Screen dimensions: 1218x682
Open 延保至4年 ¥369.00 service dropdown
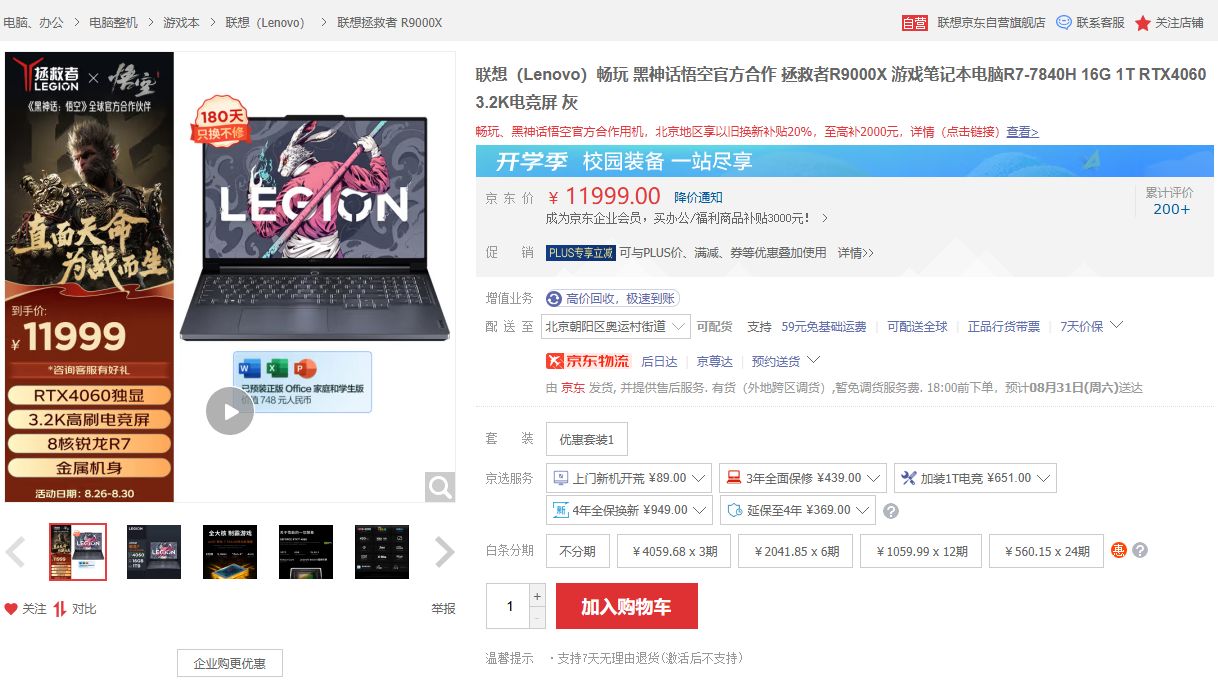coord(797,510)
